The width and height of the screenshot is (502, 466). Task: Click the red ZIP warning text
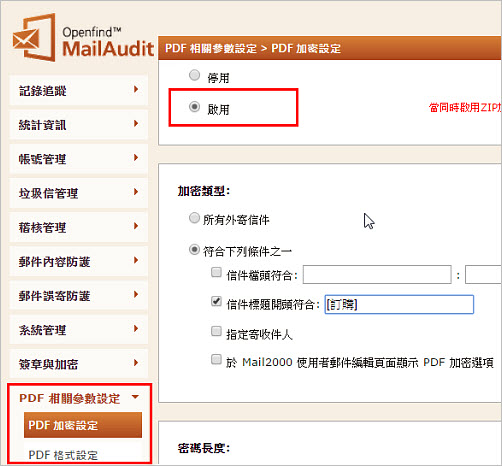(x=465, y=108)
